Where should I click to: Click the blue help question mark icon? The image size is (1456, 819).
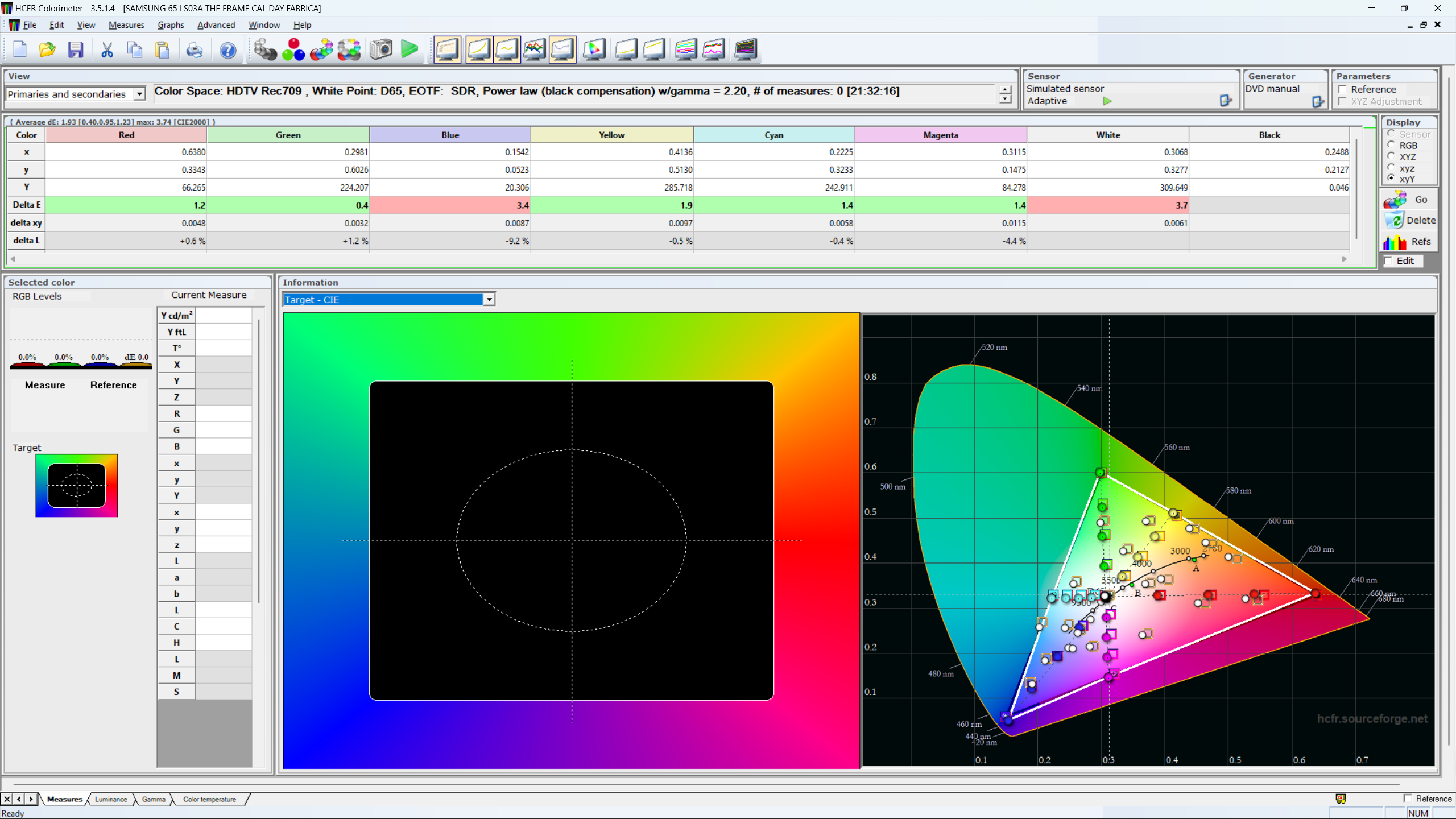pyautogui.click(x=227, y=50)
